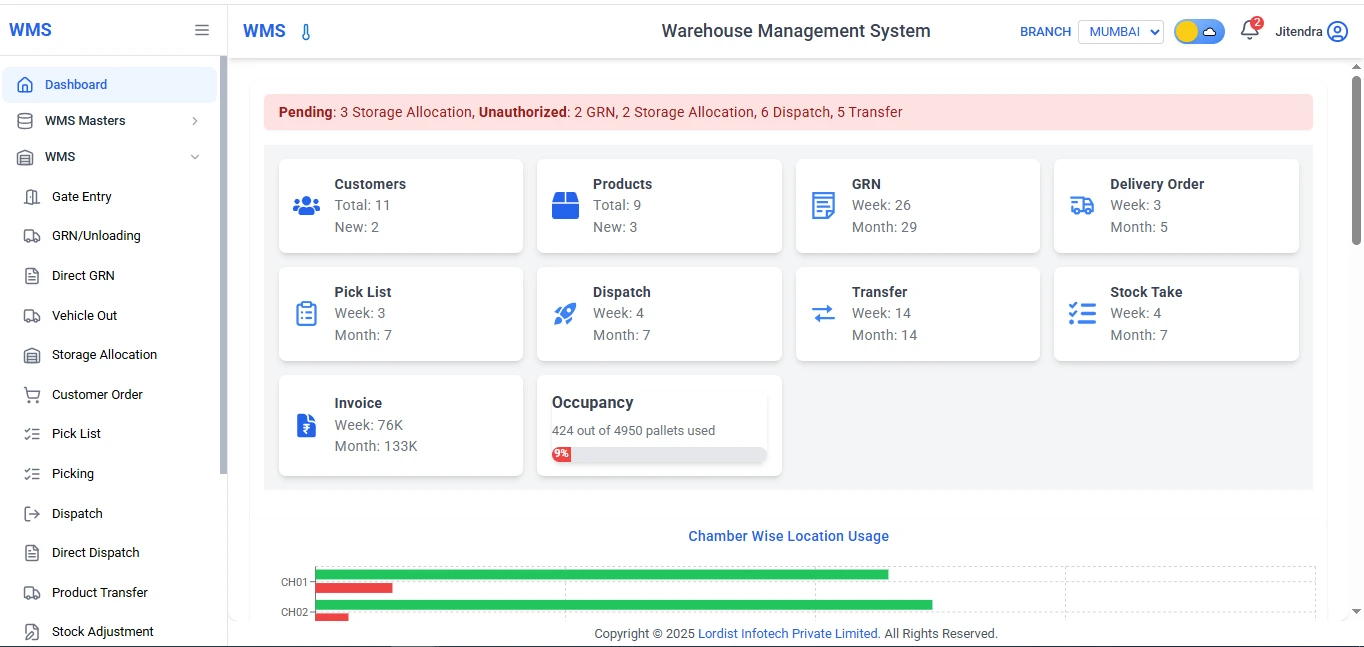The image size is (1364, 647).
Task: Toggle the sidebar with the hamburger icon
Action: click(202, 30)
